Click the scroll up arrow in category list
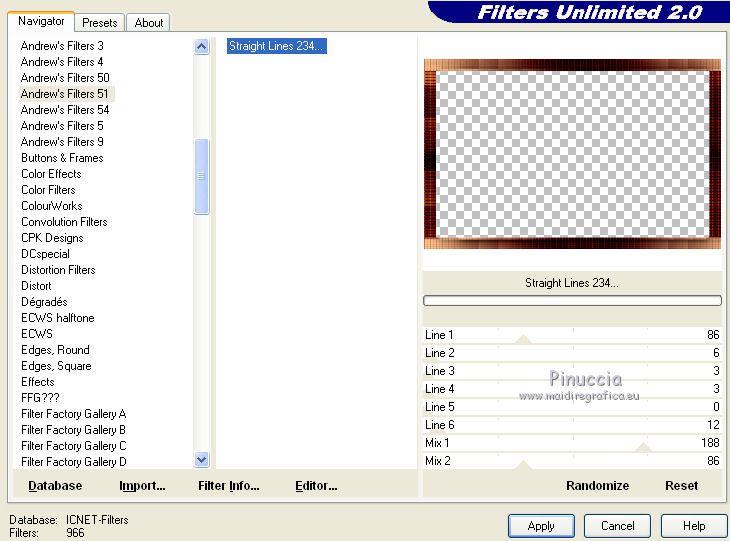The width and height of the screenshot is (730, 541). pos(201,47)
